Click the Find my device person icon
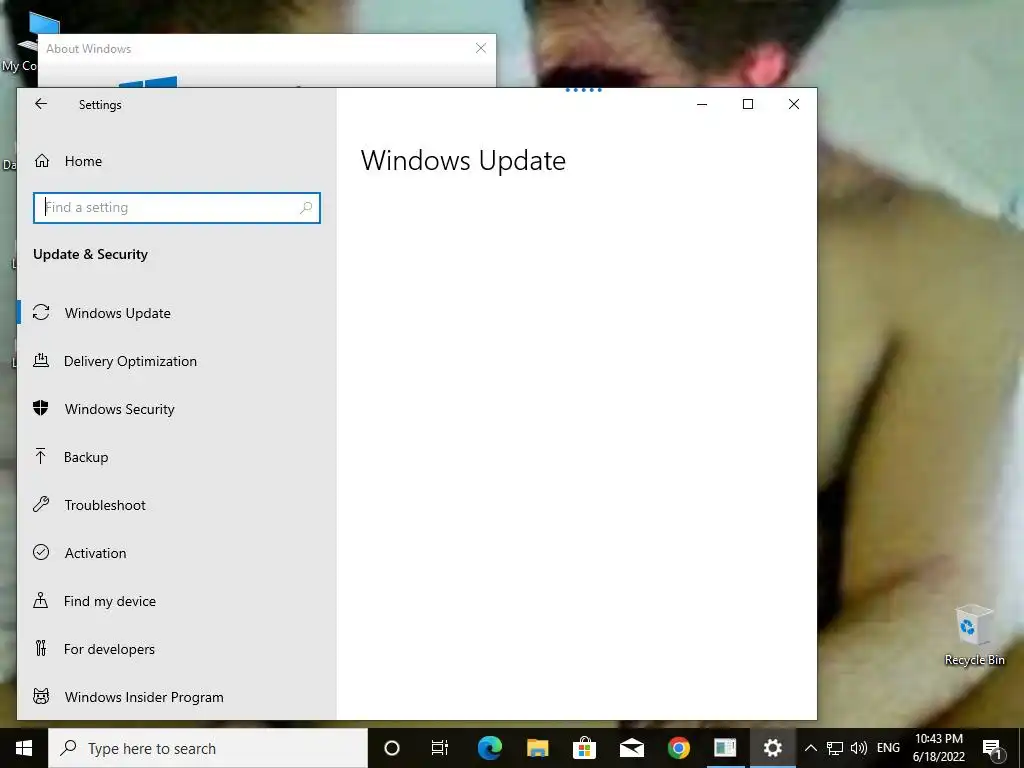The image size is (1024, 768). tap(40, 600)
